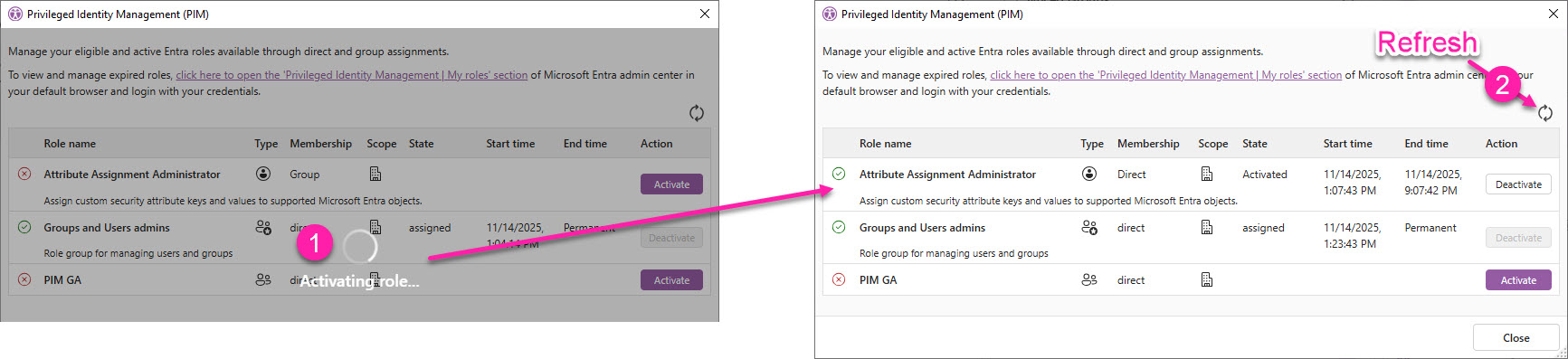The width and height of the screenshot is (1568, 359).
Task: Click the resize grip at right window's bottom corner
Action: tap(1562, 354)
